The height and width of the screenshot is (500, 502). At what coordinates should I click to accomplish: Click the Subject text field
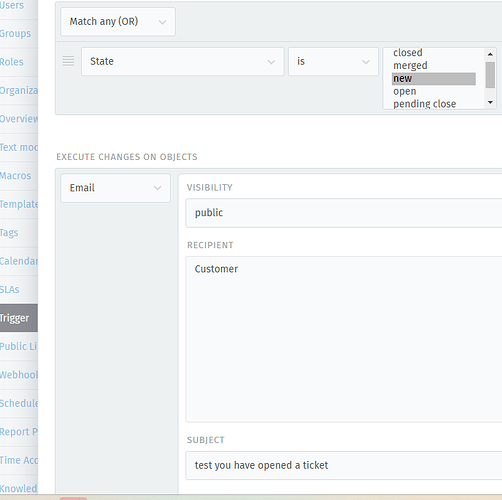pyautogui.click(x=344, y=466)
